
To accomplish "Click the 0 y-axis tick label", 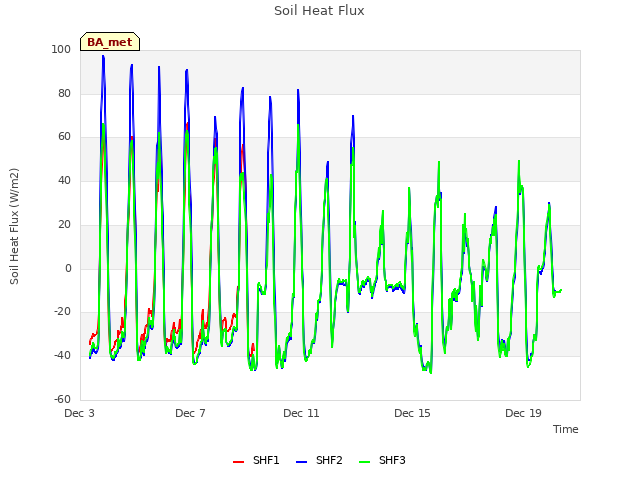I will pos(68,269).
